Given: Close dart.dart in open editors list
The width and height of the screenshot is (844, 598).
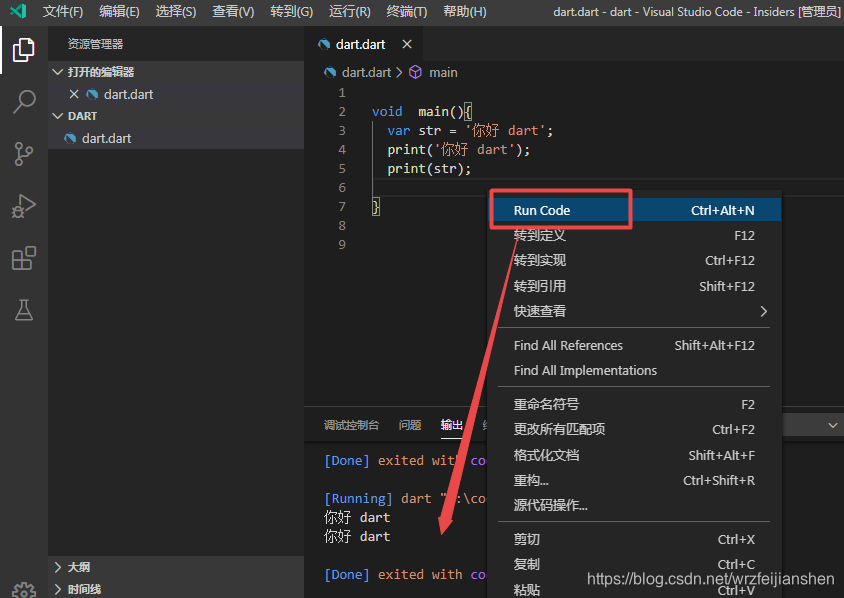Looking at the screenshot, I should click(x=74, y=94).
